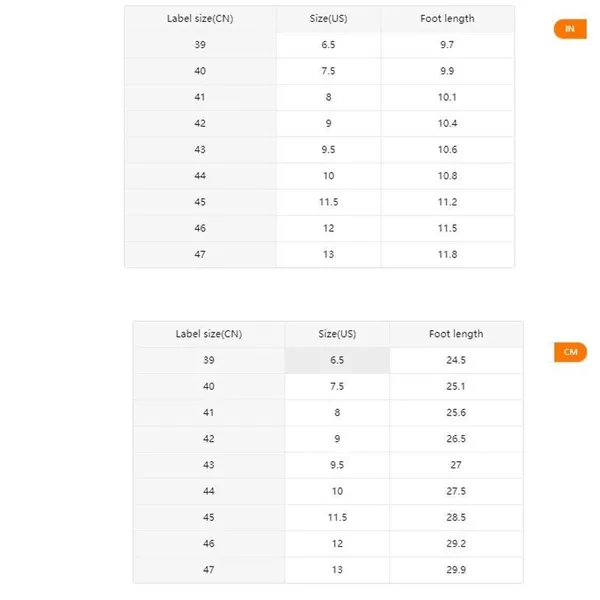Click the 27 foot length cell
600x600 pixels.
pos(456,465)
